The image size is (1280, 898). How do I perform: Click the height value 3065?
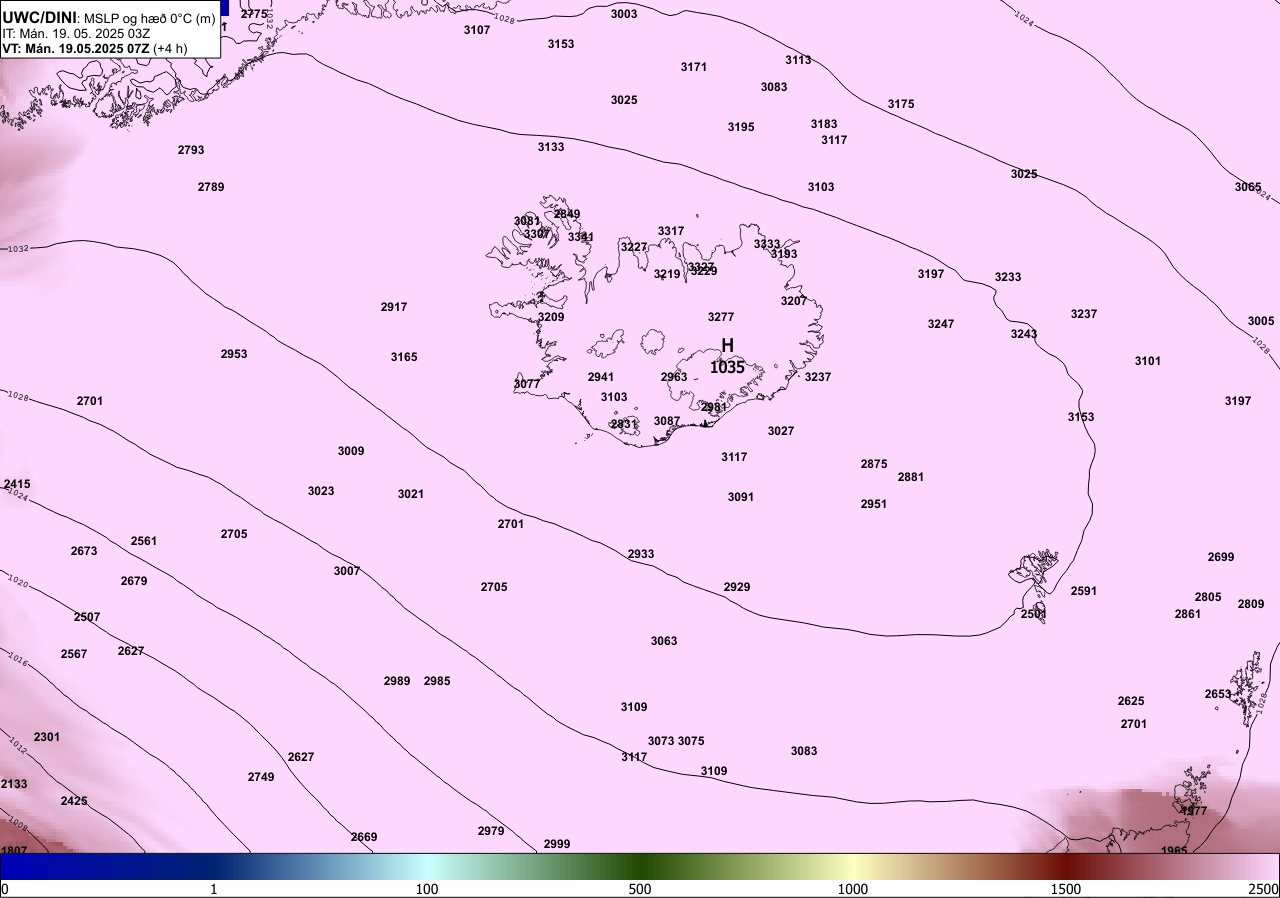[1248, 187]
